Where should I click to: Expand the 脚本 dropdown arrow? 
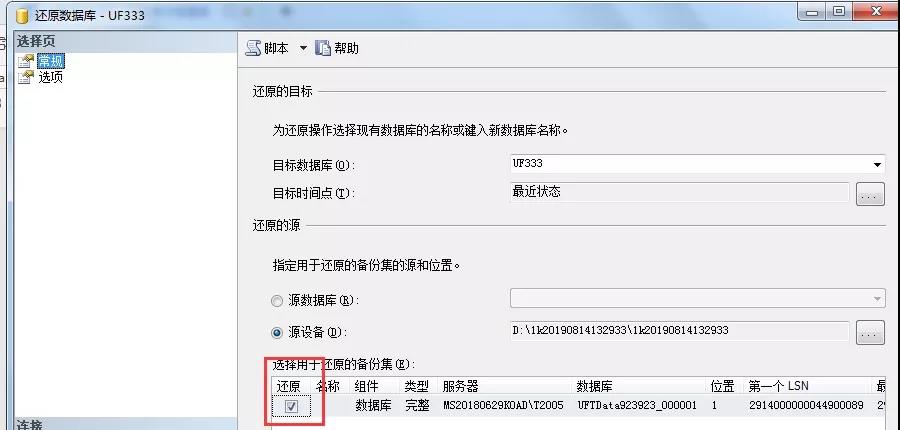[303, 48]
